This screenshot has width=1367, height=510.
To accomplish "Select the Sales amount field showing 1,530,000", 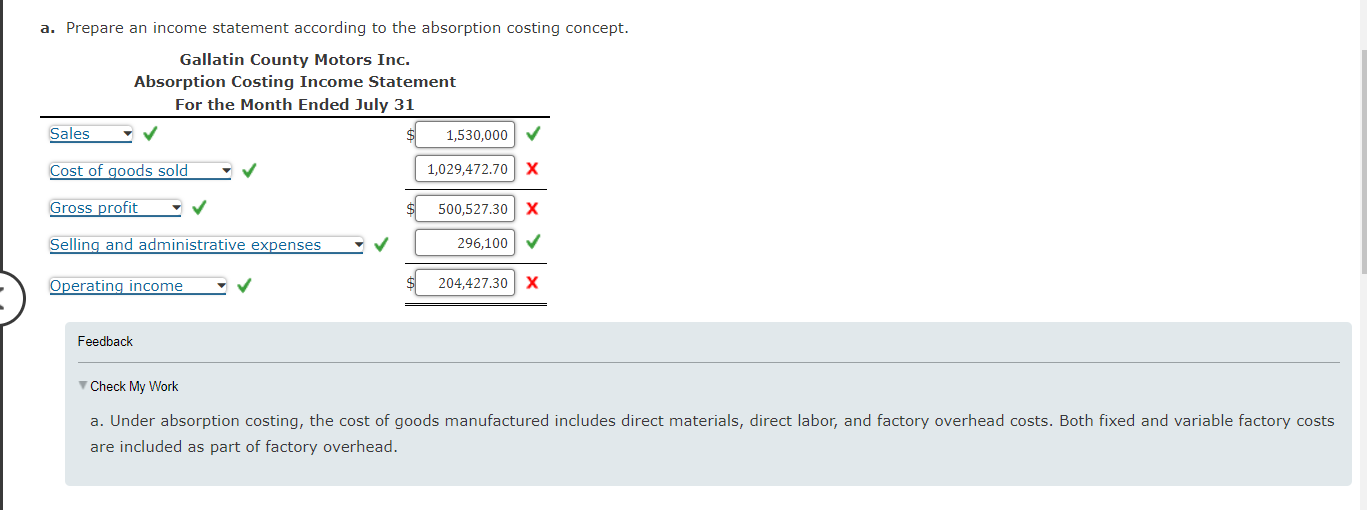I will click(x=465, y=135).
